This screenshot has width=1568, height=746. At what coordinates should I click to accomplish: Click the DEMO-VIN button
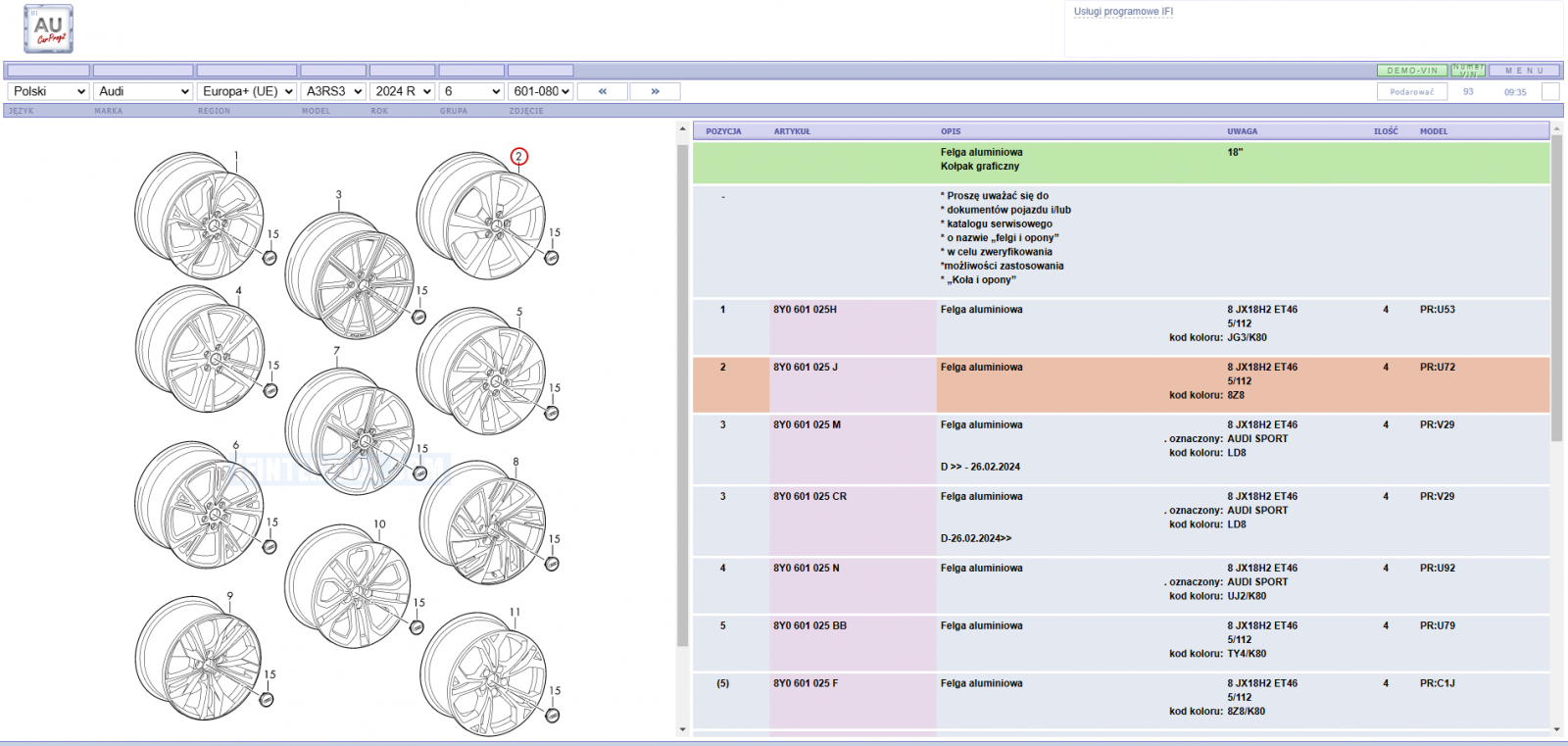(x=1412, y=71)
